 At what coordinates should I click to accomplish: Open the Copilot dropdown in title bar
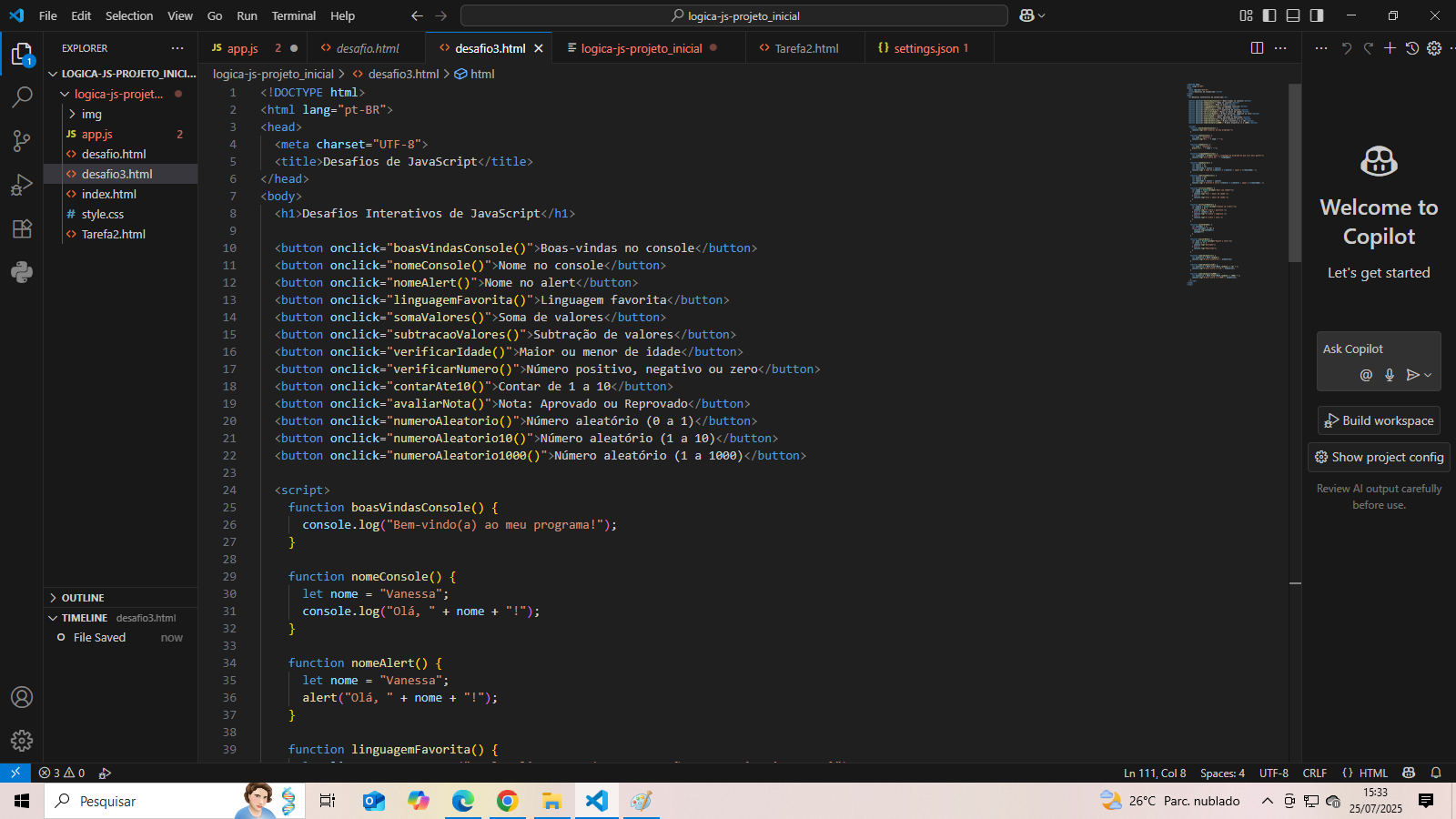point(1033,15)
